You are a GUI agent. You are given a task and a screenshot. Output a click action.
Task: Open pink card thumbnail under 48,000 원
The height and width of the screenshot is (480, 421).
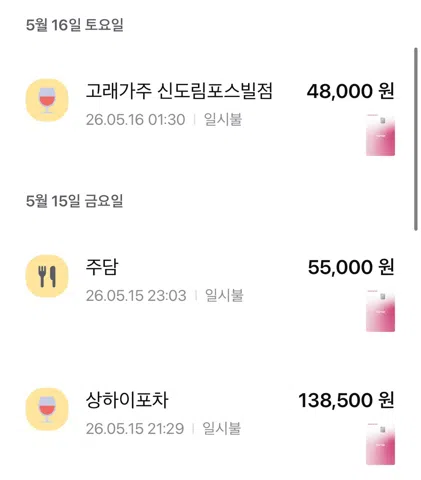(380, 135)
